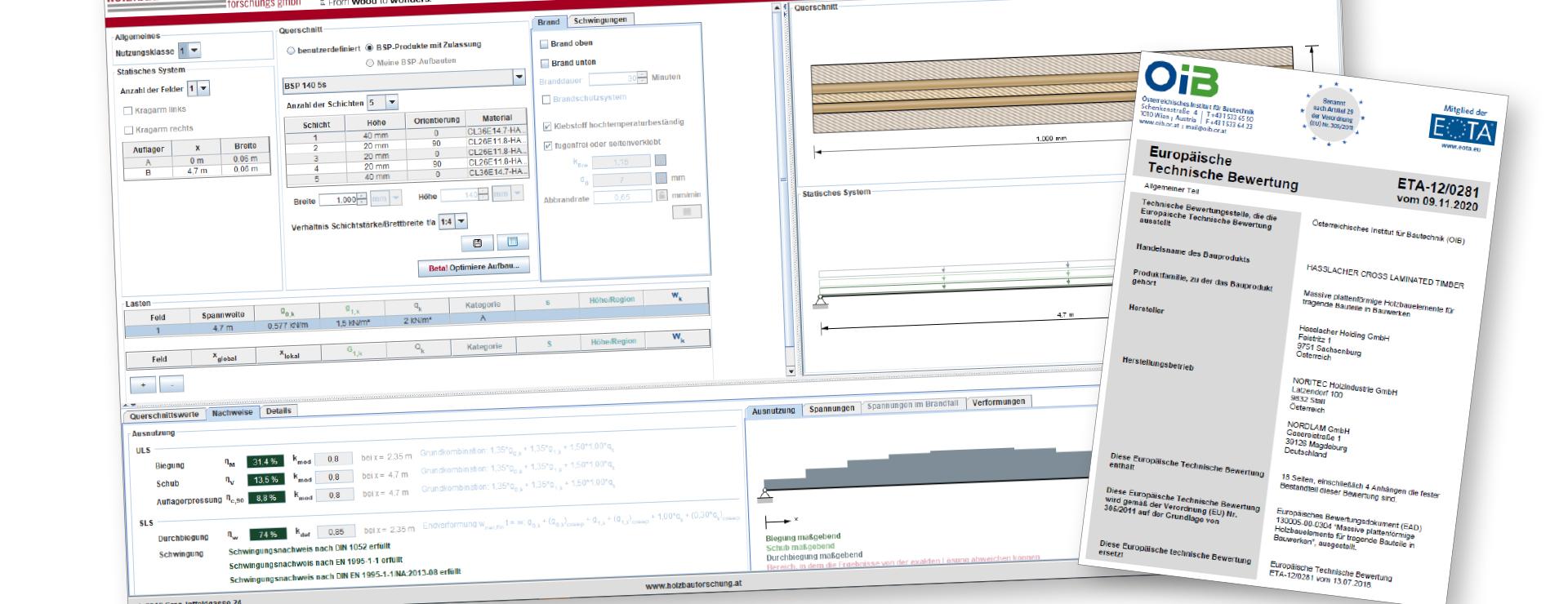Click the table icon button beside save
The image size is (1568, 604).
[x=513, y=242]
